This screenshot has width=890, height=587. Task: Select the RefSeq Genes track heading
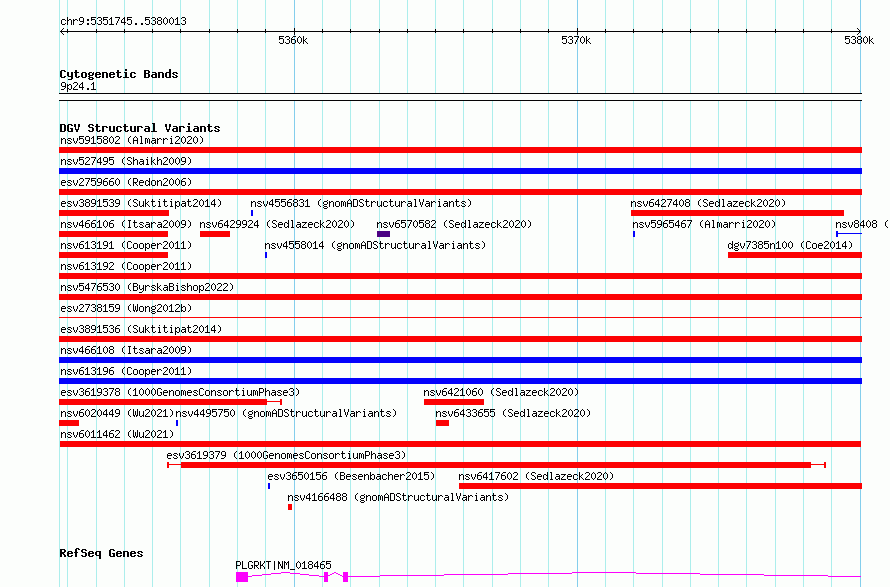101,553
